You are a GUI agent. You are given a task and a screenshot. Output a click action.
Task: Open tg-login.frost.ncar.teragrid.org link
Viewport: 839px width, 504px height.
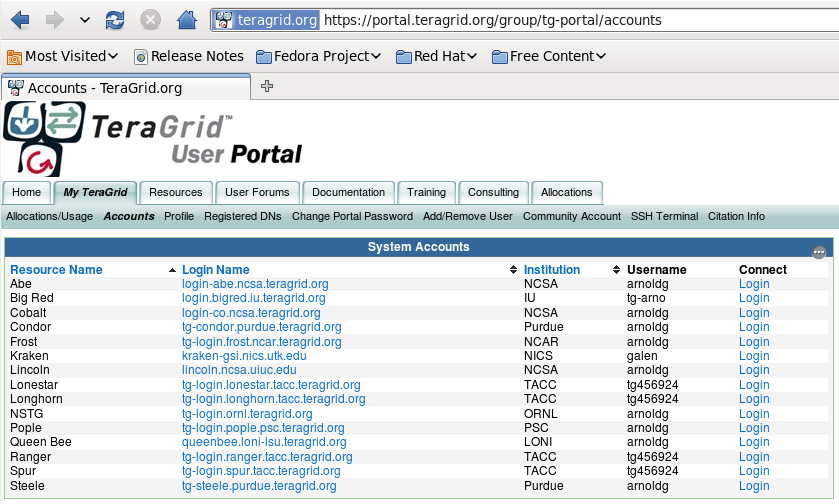[262, 342]
